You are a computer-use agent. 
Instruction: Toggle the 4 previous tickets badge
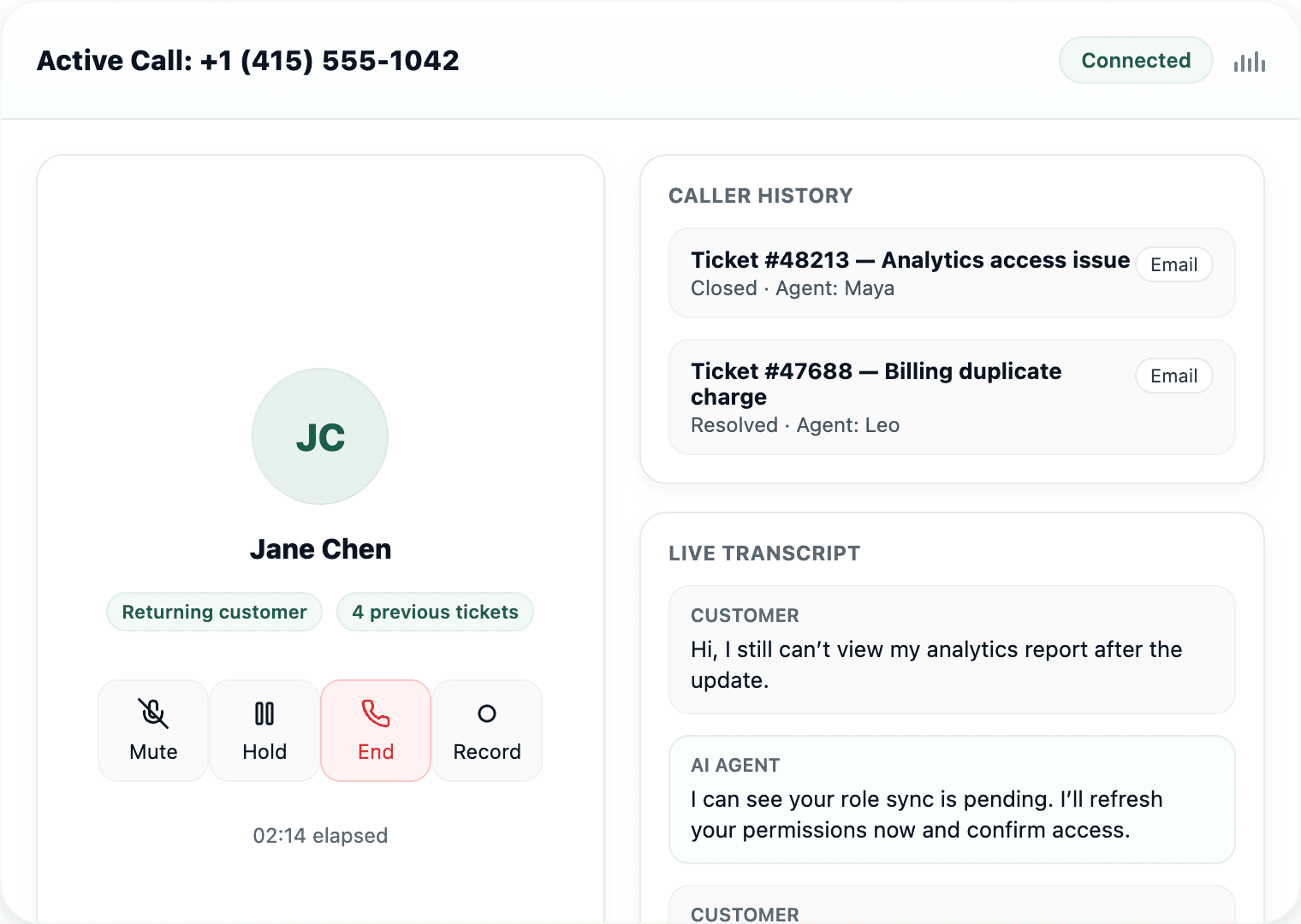click(435, 612)
